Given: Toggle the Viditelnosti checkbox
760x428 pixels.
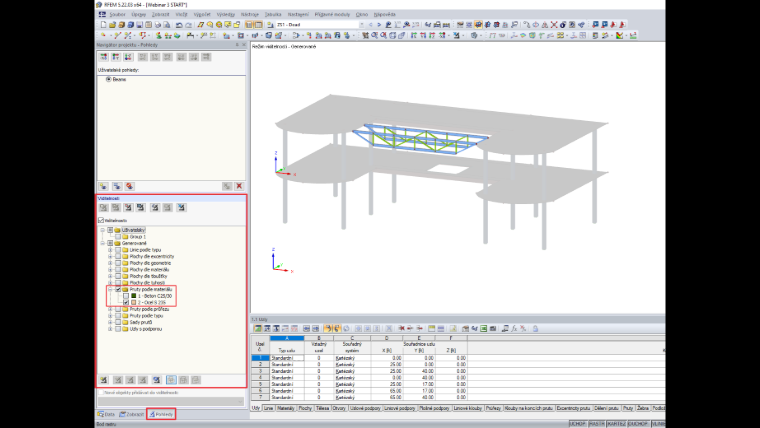Looking at the screenshot, I should click(101, 220).
